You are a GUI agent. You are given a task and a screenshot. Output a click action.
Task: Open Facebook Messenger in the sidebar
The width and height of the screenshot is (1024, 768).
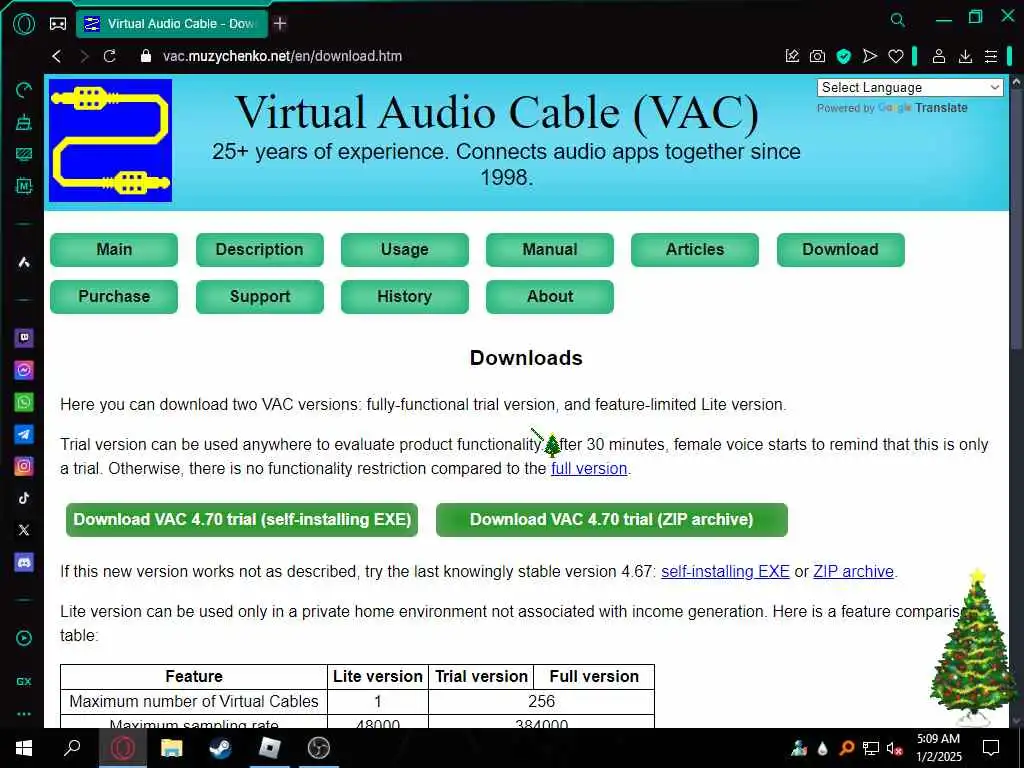pos(24,370)
